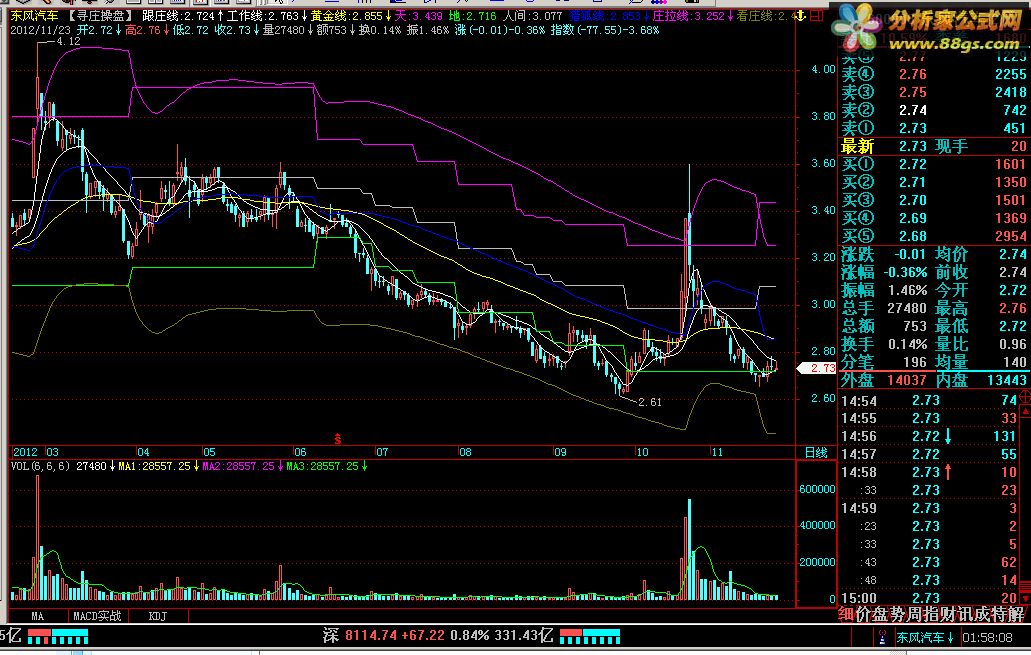Select the 卖③ 2.75 sell order row

pyautogui.click(x=934, y=92)
